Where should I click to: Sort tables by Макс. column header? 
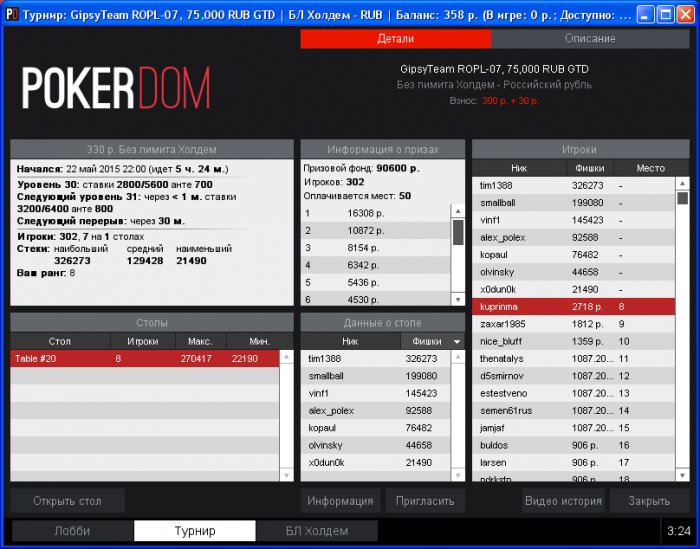pyautogui.click(x=200, y=341)
